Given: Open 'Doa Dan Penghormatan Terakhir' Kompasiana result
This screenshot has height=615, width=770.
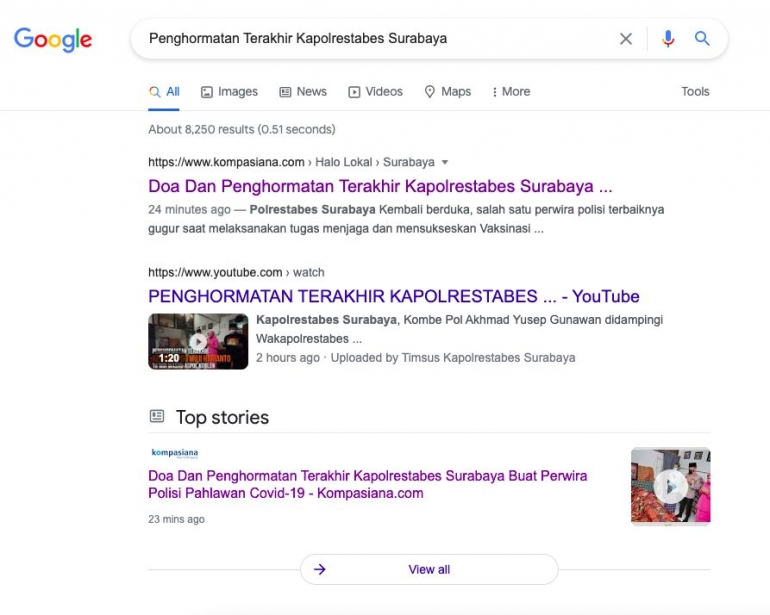Looking at the screenshot, I should click(x=380, y=186).
